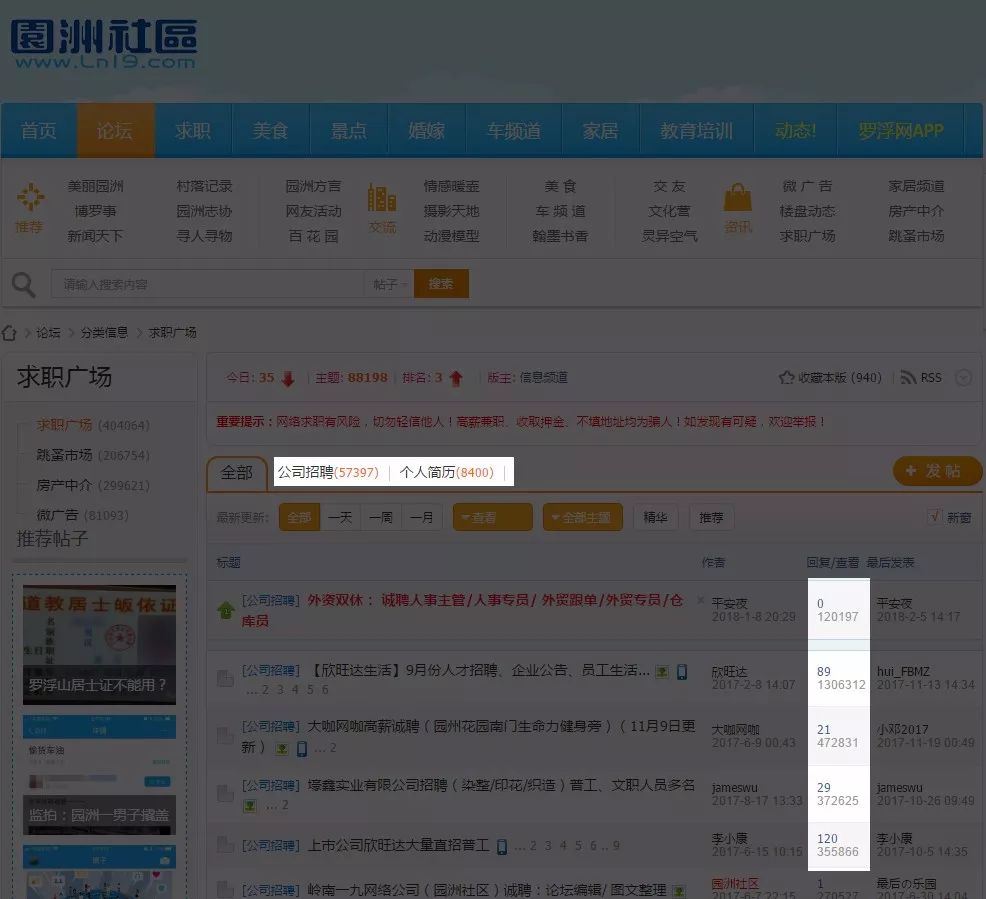This screenshot has height=899, width=986.
Task: Open the 论坛 nav tab
Action: pos(115,131)
